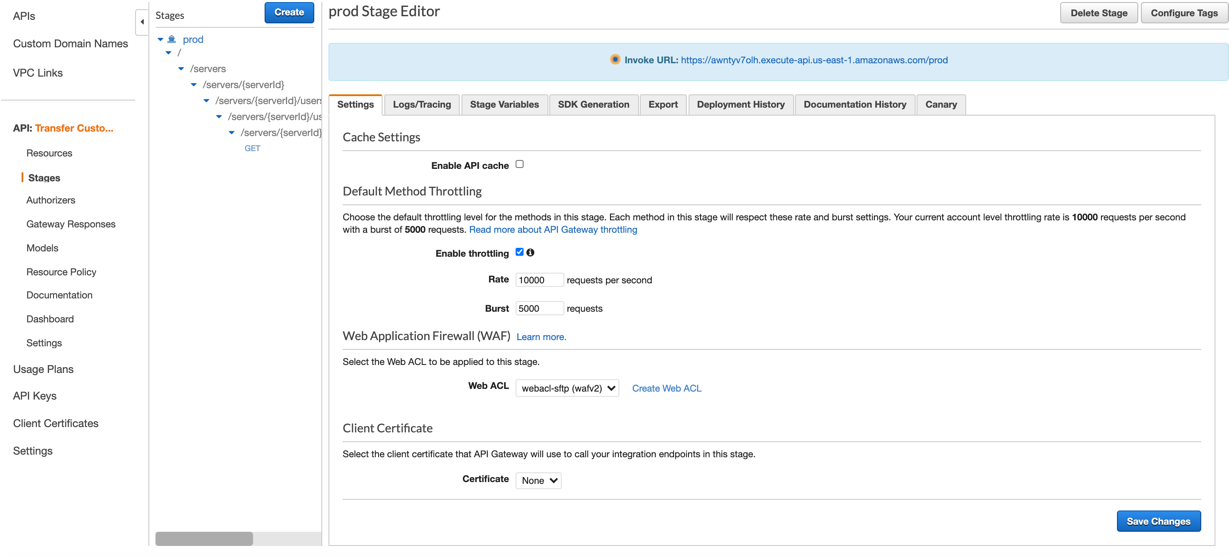1229x556 pixels.
Task: Open Configure Tags
Action: coord(1184,13)
